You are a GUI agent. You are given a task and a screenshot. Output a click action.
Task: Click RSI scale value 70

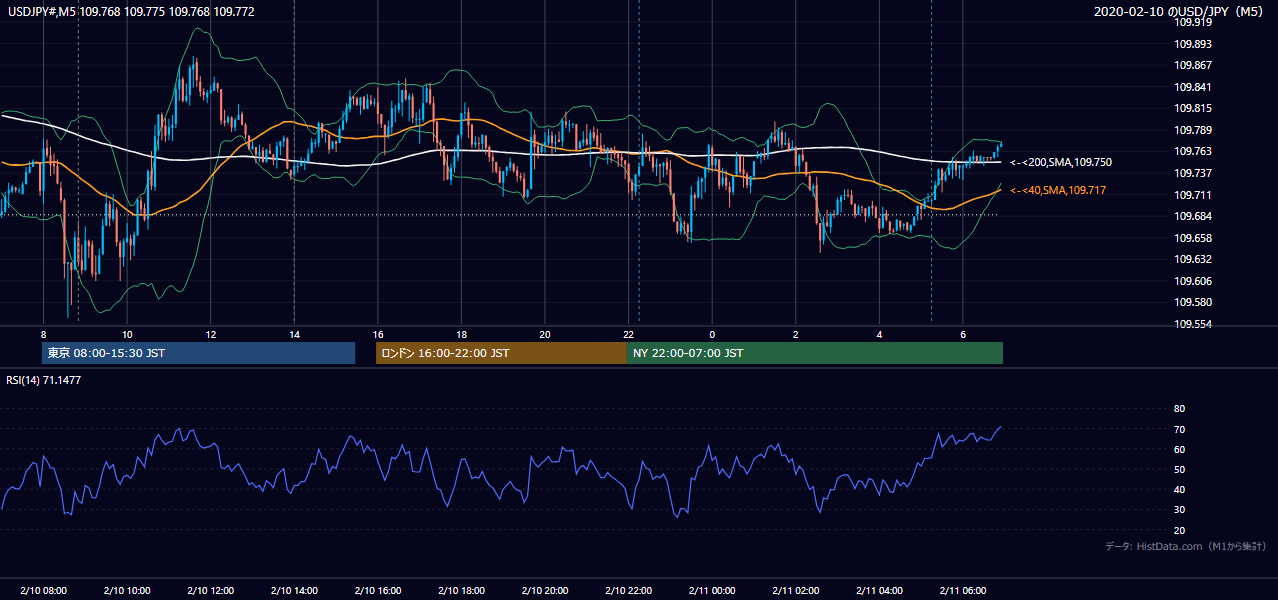[x=1179, y=429]
